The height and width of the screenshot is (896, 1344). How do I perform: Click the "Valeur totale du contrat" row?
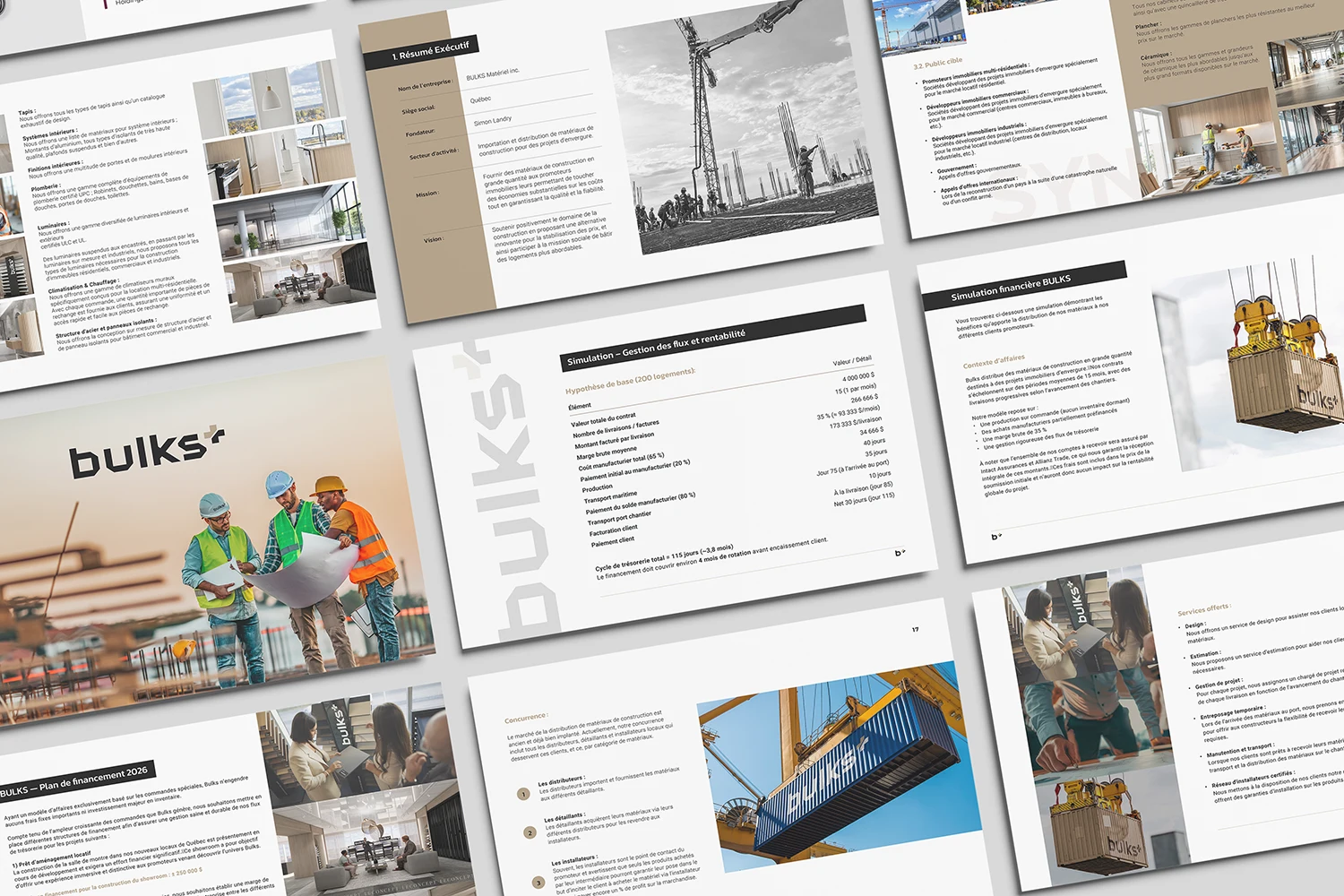[604, 418]
